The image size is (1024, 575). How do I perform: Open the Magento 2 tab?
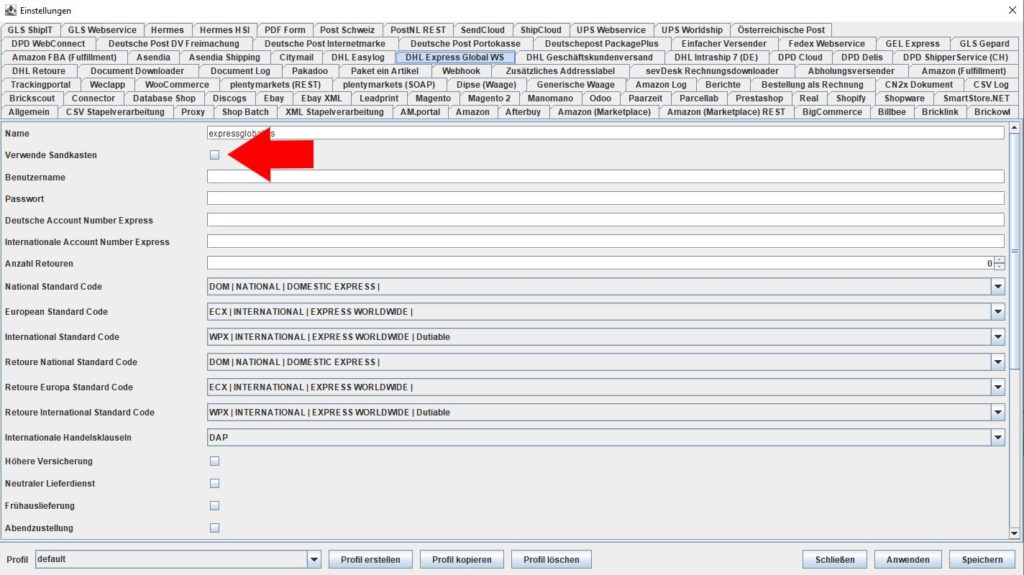pyautogui.click(x=489, y=99)
